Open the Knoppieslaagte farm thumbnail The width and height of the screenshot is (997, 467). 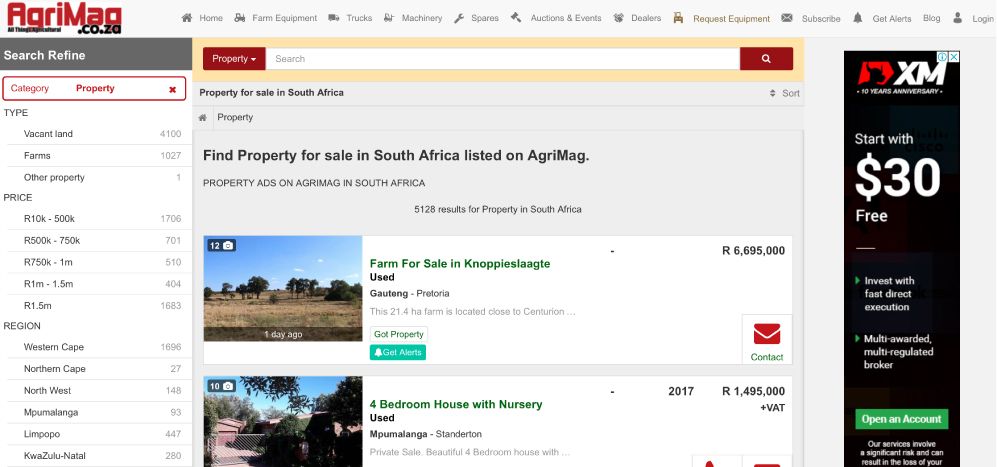[283, 289]
